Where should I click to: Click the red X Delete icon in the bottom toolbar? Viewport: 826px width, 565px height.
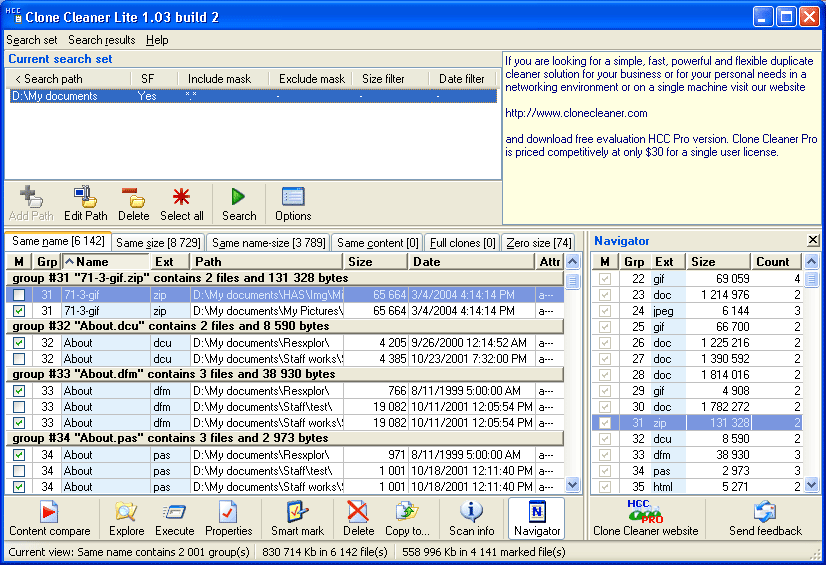point(358,519)
